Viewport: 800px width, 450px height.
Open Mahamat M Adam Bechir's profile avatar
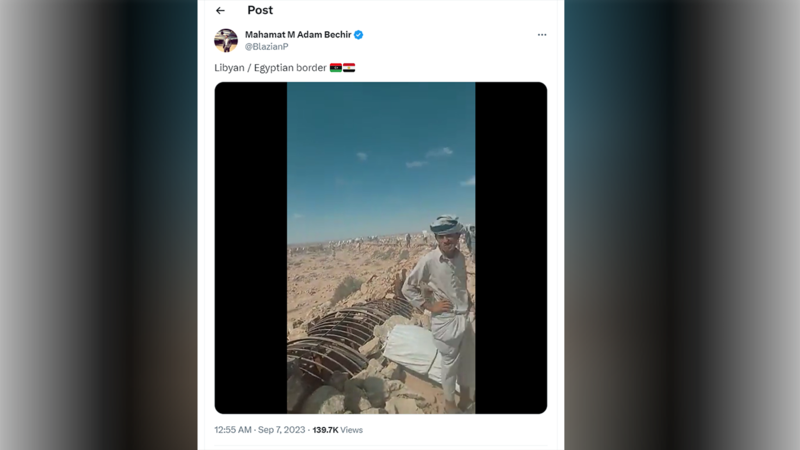(226, 40)
